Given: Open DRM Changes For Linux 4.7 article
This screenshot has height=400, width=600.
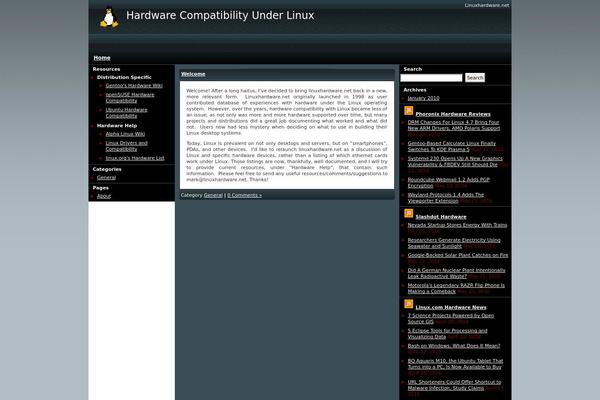Looking at the screenshot, I should tap(454, 125).
